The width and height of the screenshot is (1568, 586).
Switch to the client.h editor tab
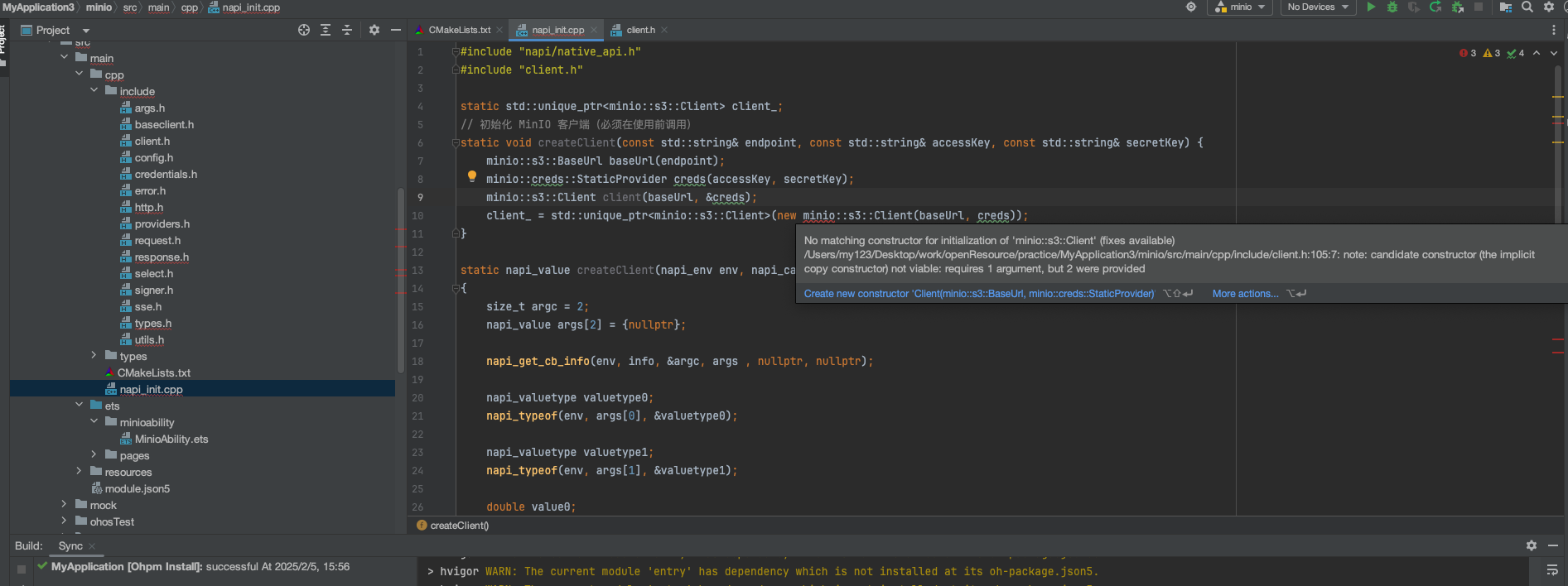[x=640, y=30]
